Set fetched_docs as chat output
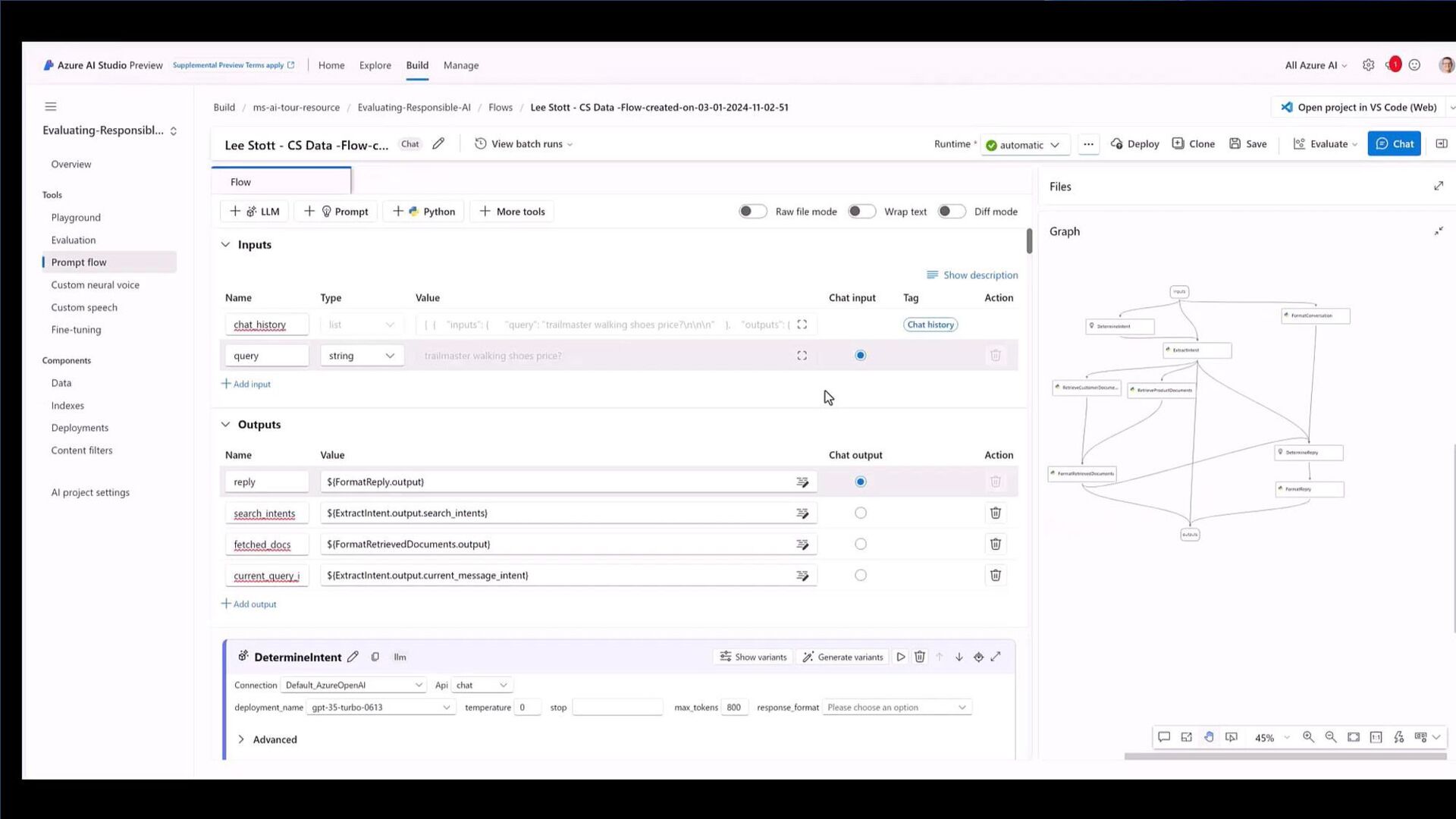1456x819 pixels. click(x=860, y=544)
